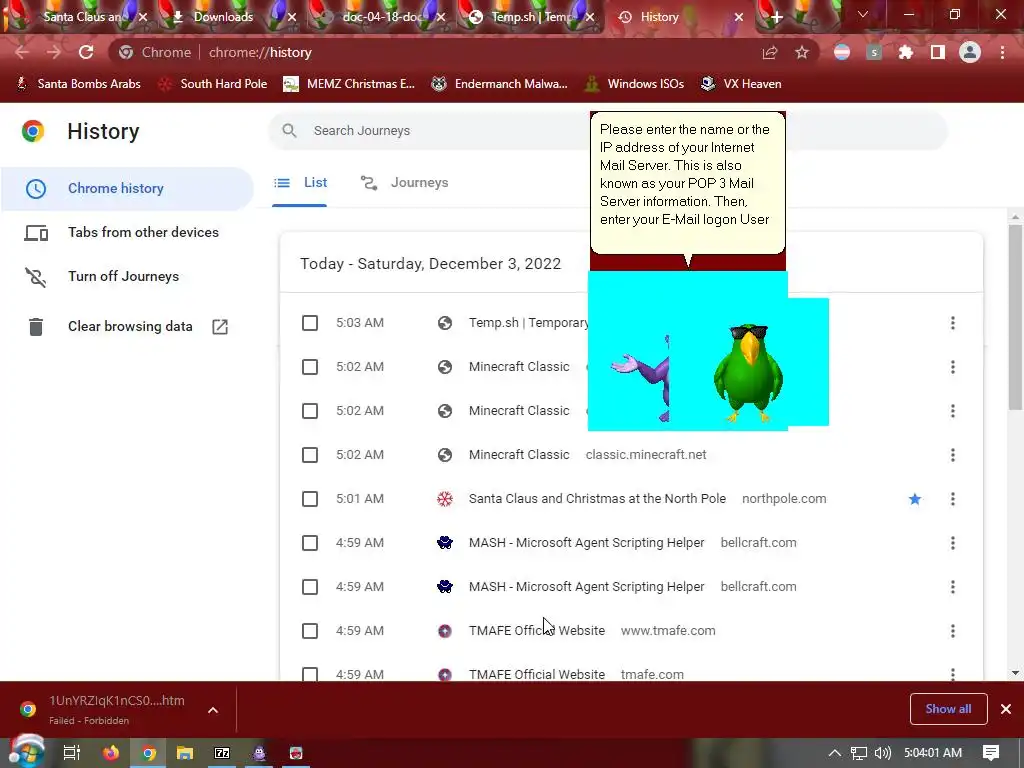Viewport: 1024px width, 768px height.
Task: Toggle the side panel icon
Action: click(x=938, y=52)
